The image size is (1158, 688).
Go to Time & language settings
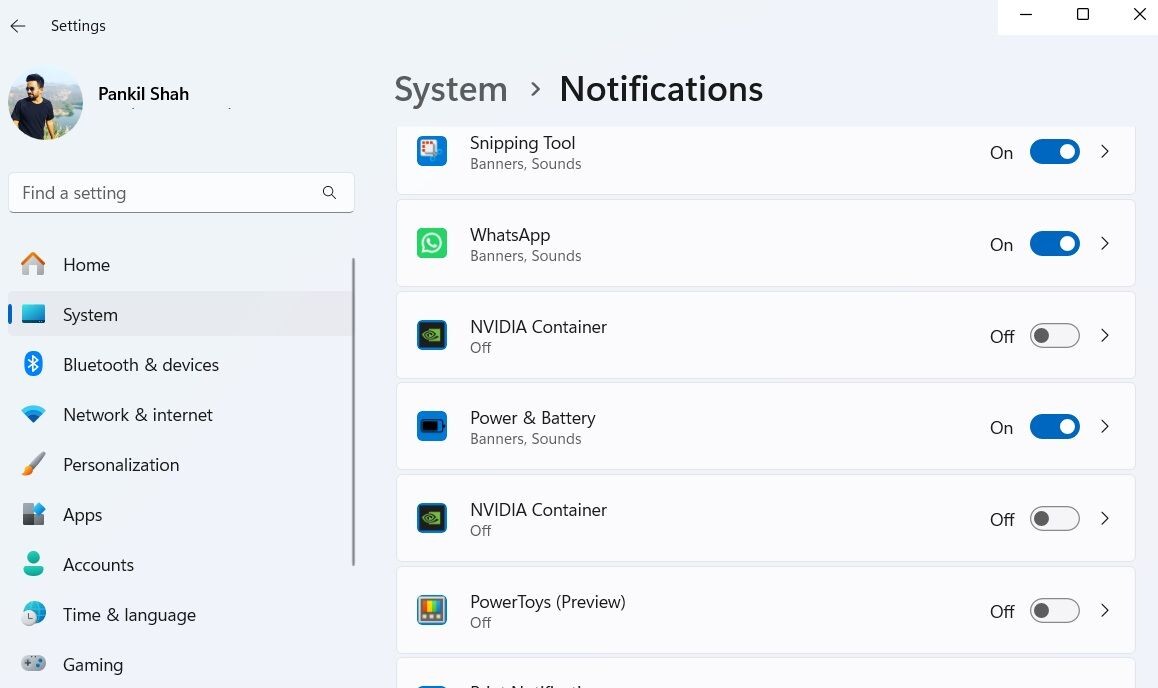179,615
